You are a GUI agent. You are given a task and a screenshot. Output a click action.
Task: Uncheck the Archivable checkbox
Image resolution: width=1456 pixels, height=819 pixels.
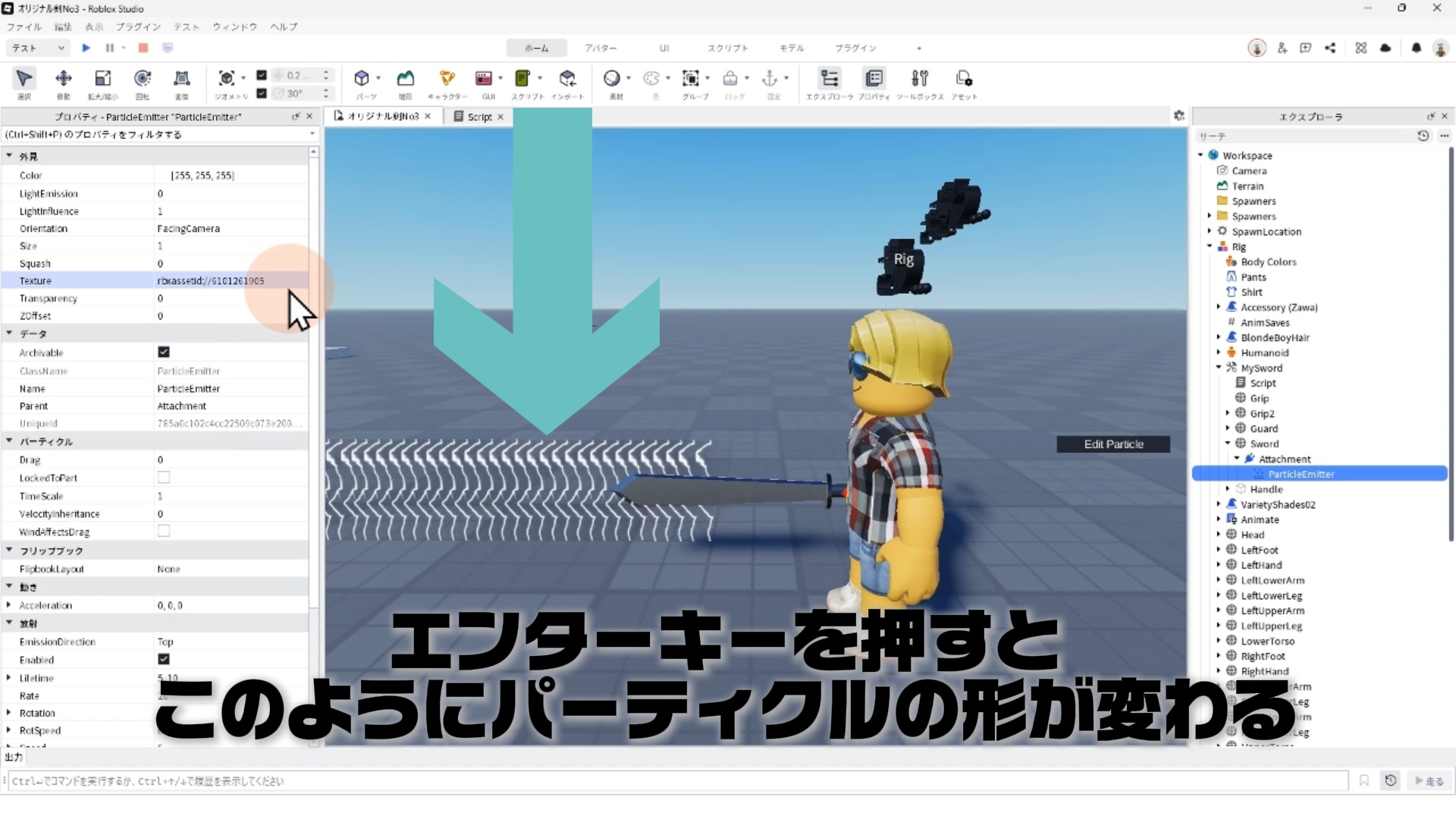point(164,352)
